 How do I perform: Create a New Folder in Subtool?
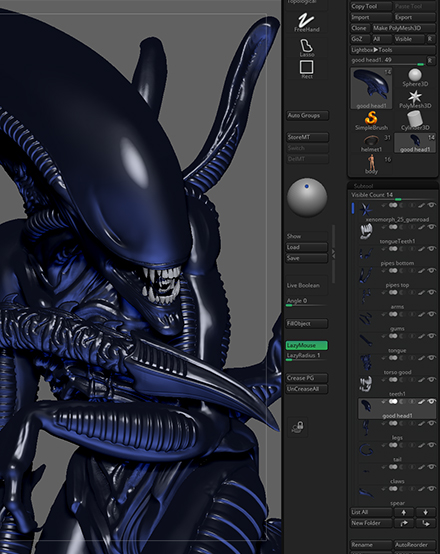371,523
